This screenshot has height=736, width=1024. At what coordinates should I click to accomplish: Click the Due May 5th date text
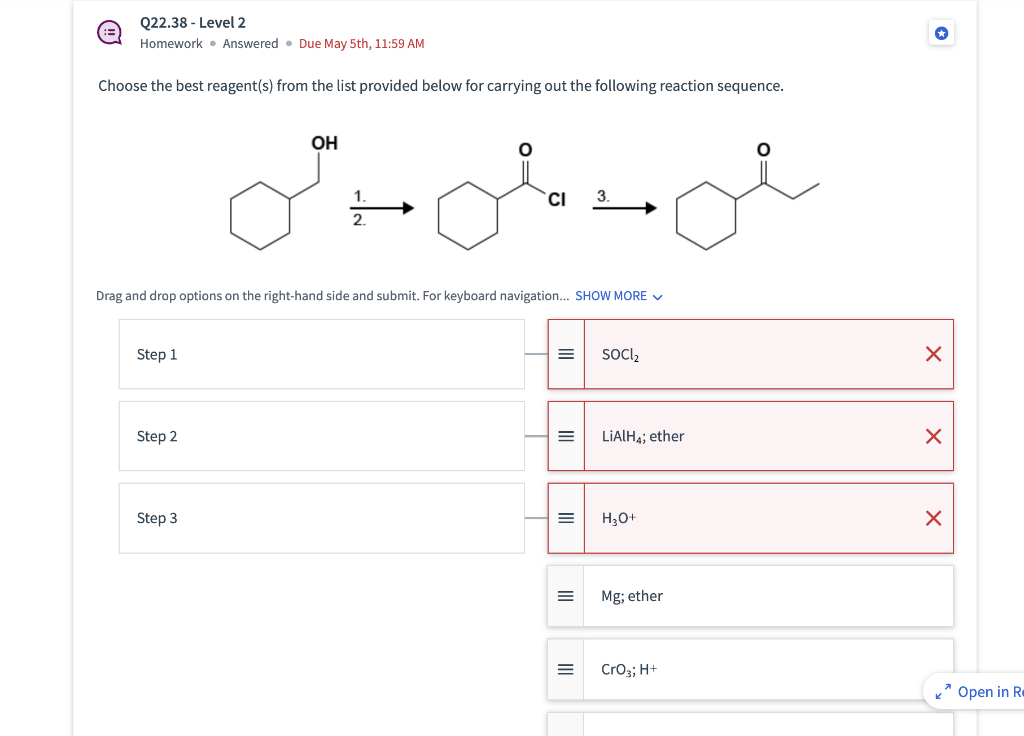point(361,43)
